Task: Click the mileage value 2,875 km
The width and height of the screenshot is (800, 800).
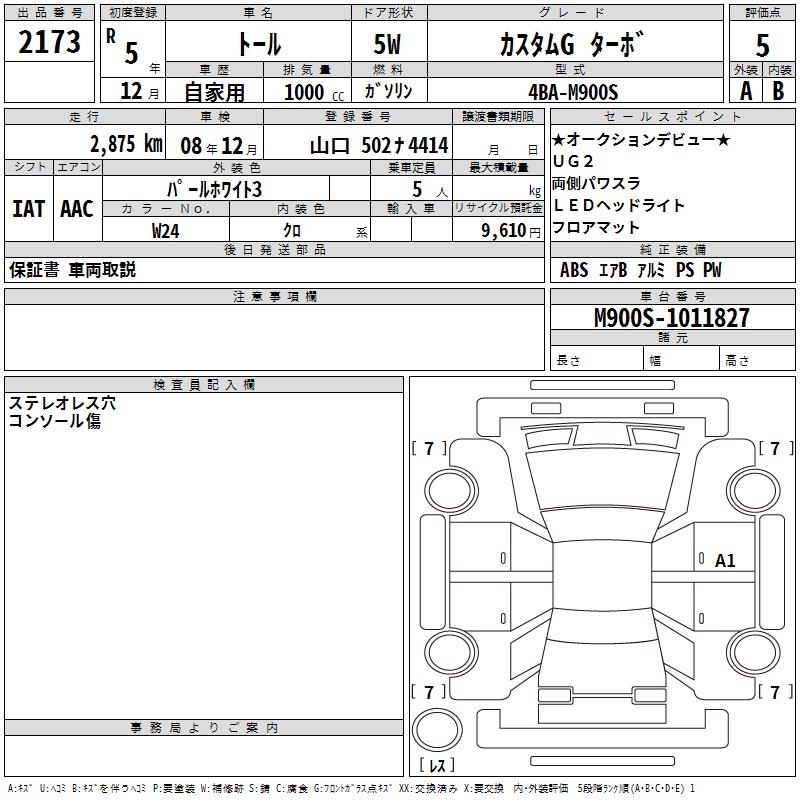Action: 126,144
